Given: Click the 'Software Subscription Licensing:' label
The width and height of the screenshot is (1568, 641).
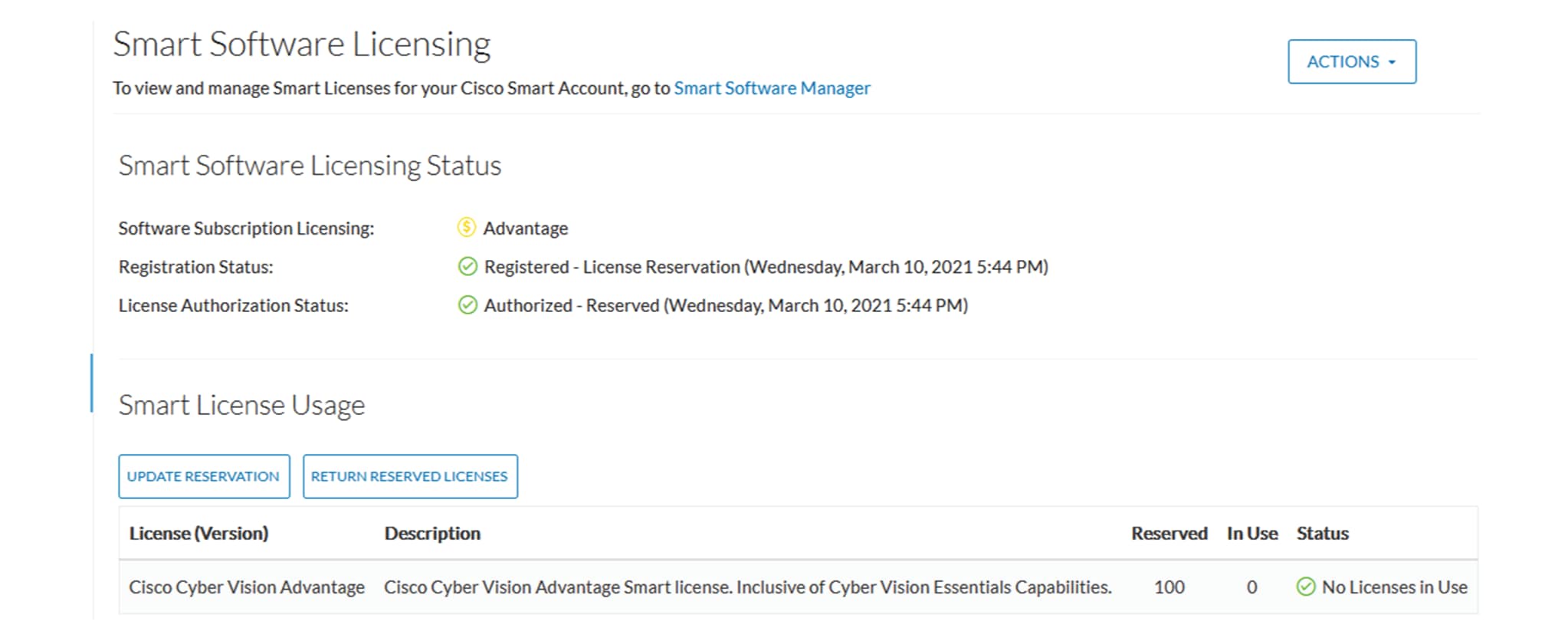Looking at the screenshot, I should click(x=246, y=228).
